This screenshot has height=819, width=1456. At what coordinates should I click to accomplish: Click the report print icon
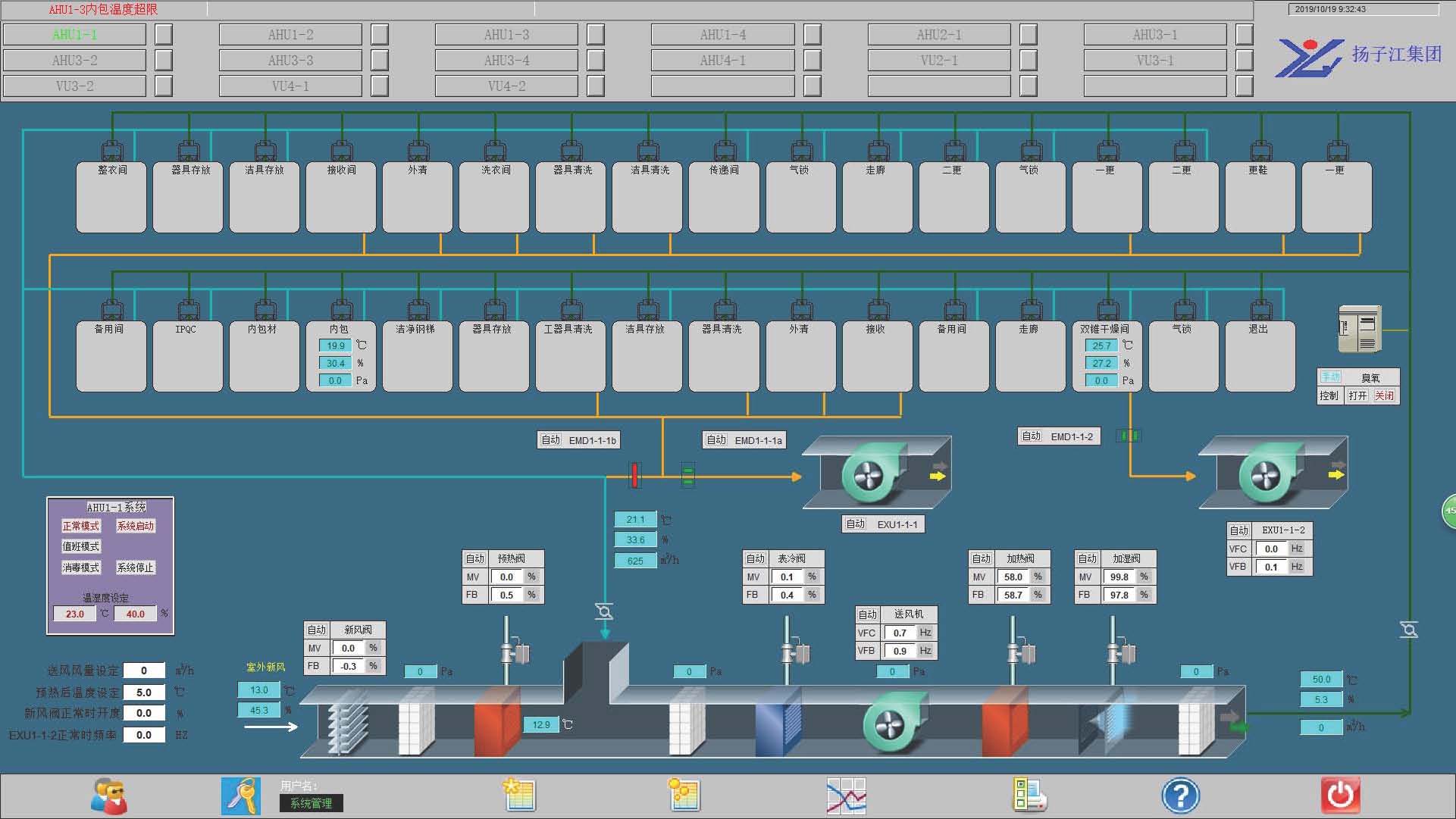[1029, 796]
